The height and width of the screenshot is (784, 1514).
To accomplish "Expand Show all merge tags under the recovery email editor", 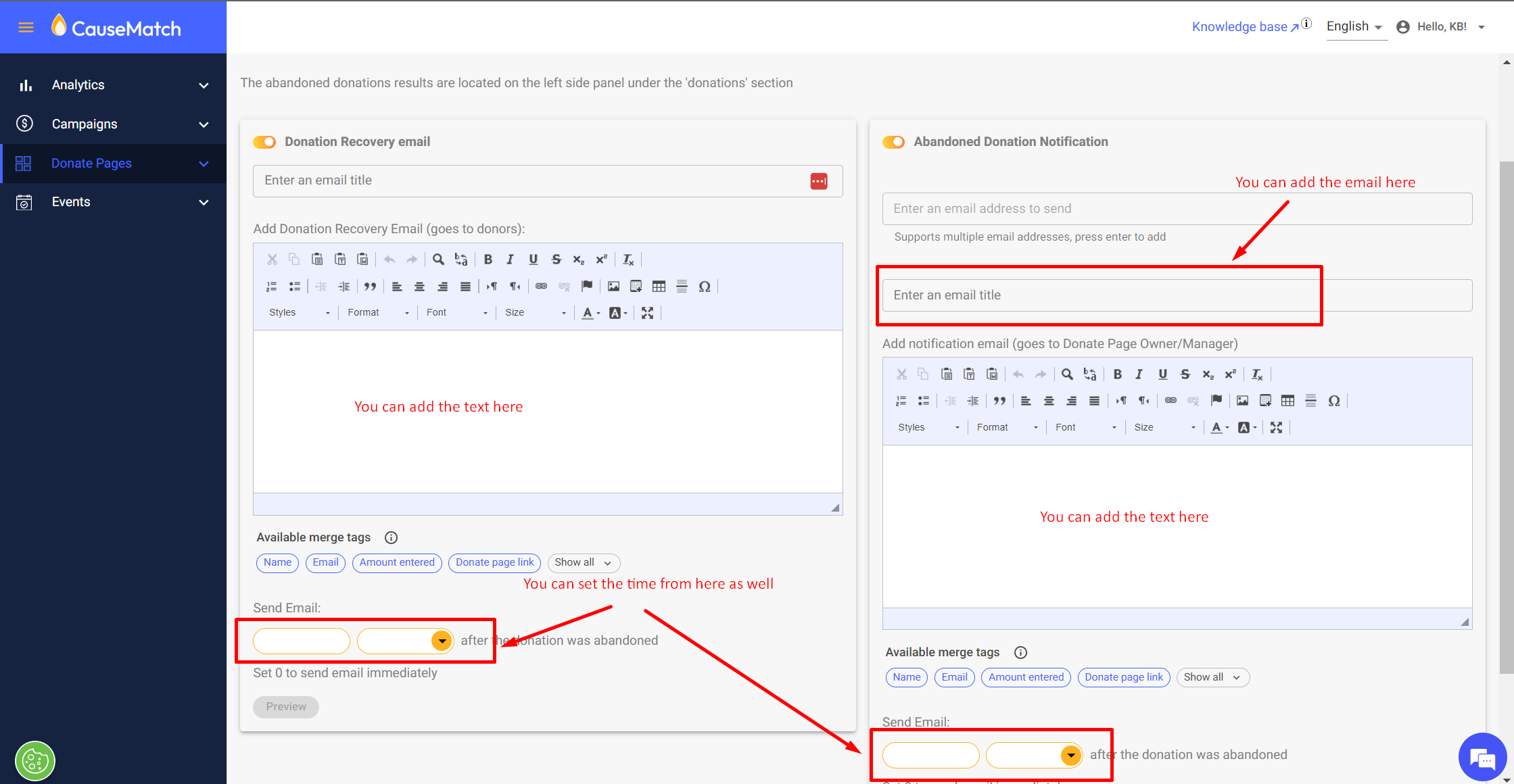I will pos(583,562).
